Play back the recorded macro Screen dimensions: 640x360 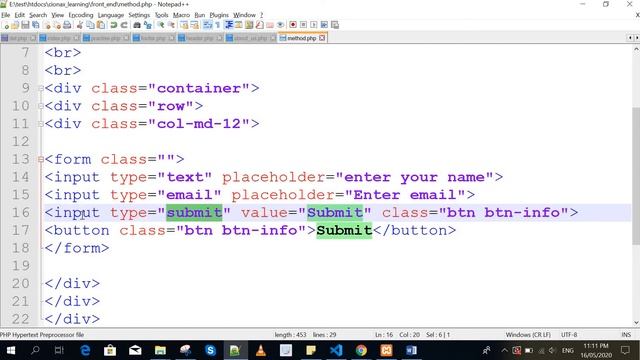click(313, 25)
